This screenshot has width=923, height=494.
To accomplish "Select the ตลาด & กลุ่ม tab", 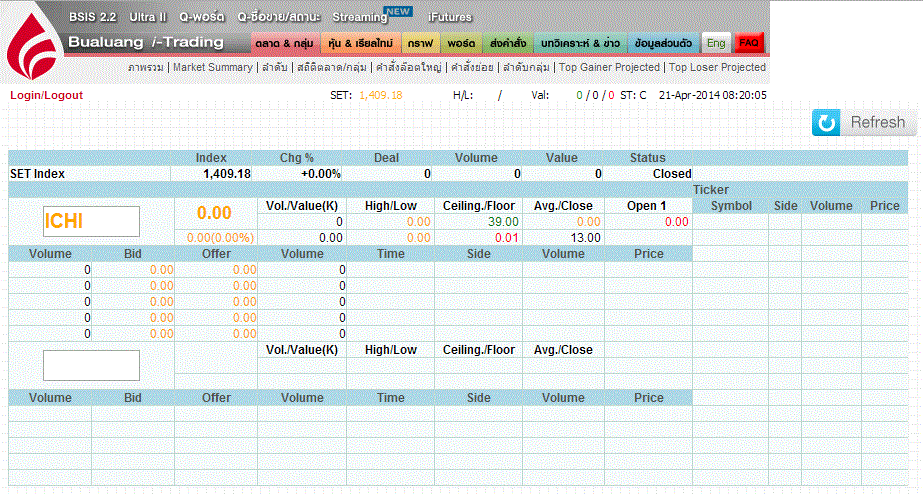I will 285,43.
